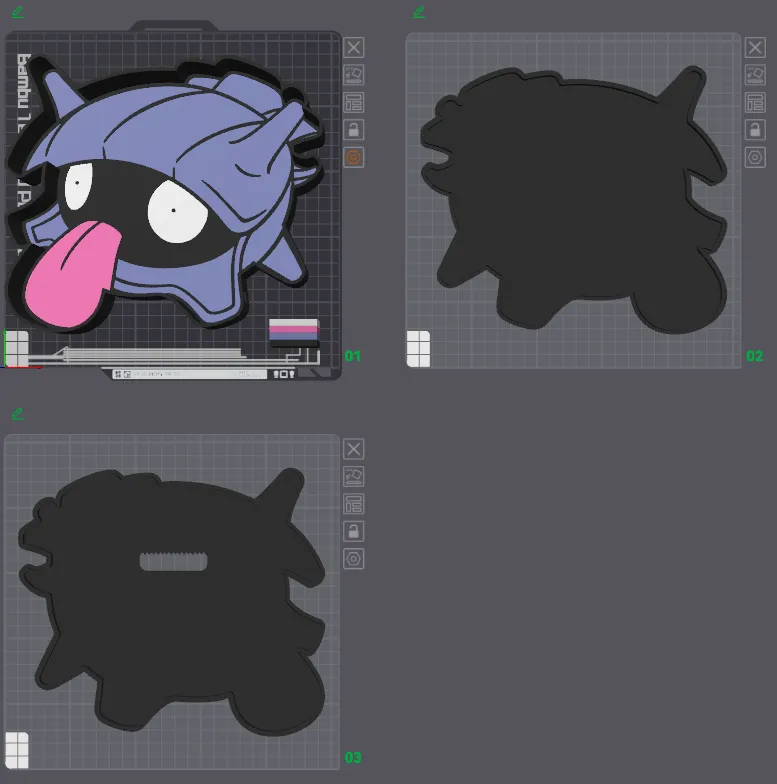
Task: Toggle the lock on plate 02
Action: [x=755, y=130]
